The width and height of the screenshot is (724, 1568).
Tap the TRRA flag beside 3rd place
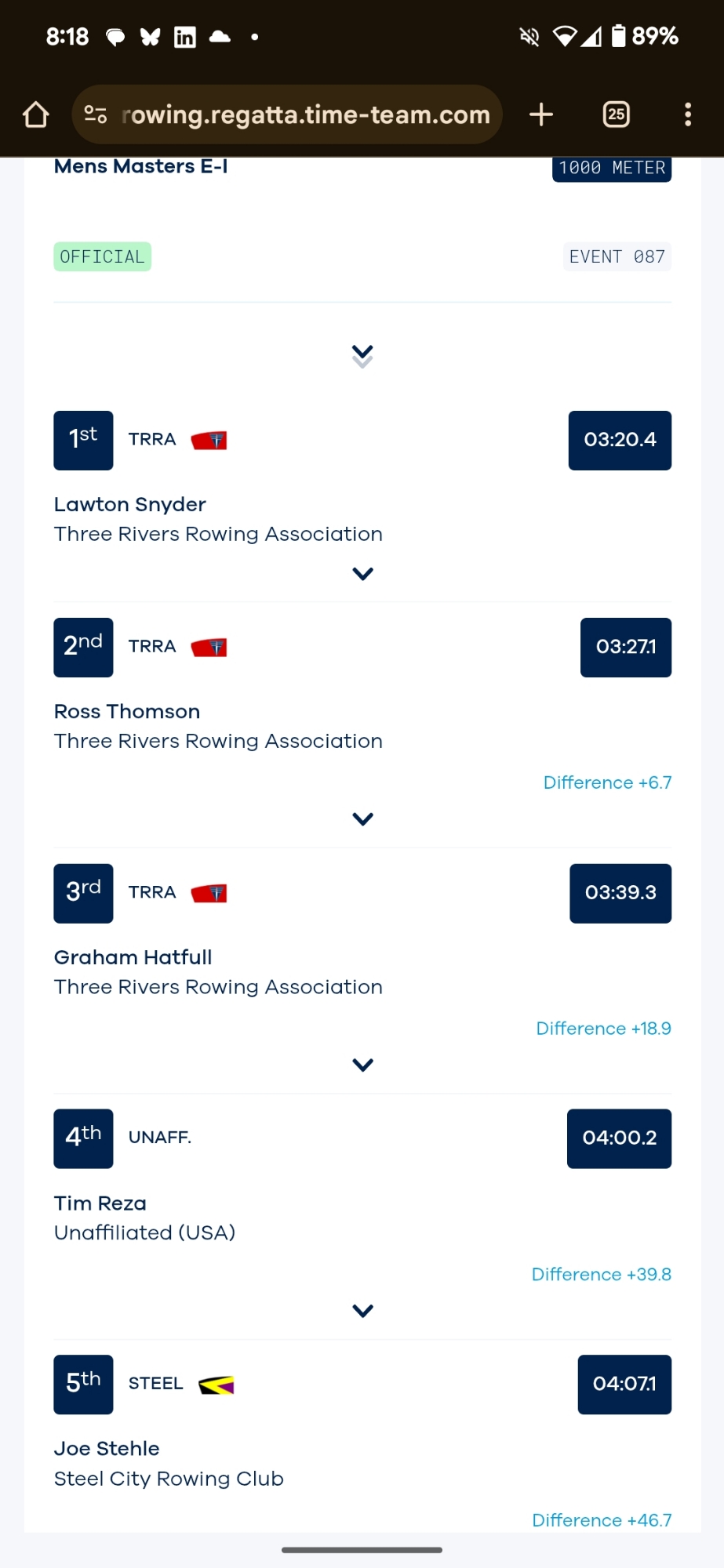pos(209,893)
